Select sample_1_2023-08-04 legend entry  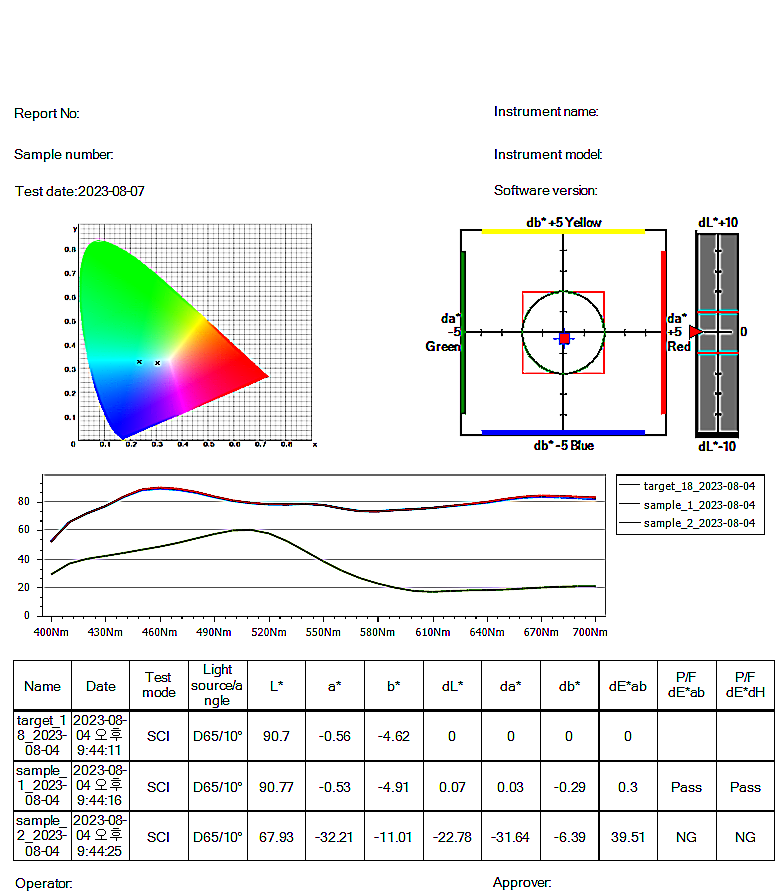coord(699,504)
